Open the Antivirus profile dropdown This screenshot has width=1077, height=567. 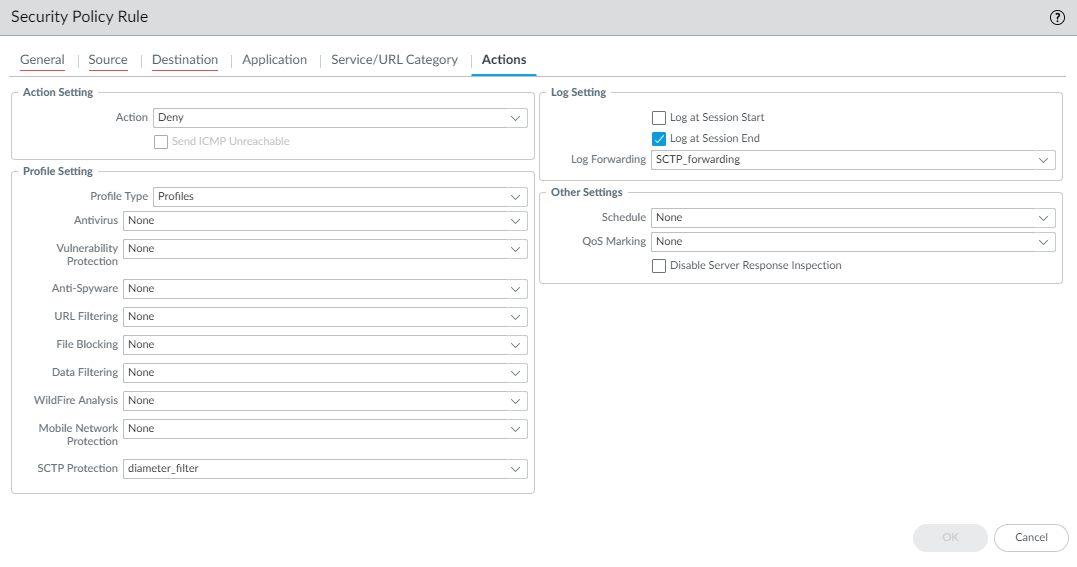[325, 221]
